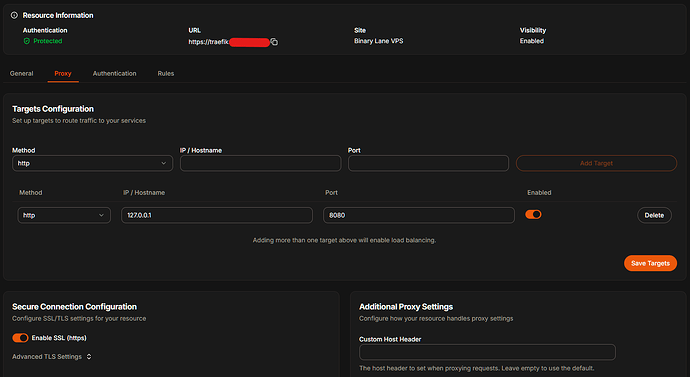This screenshot has height=377, width=690.
Task: Click the new target Port input field
Action: tap(428, 163)
